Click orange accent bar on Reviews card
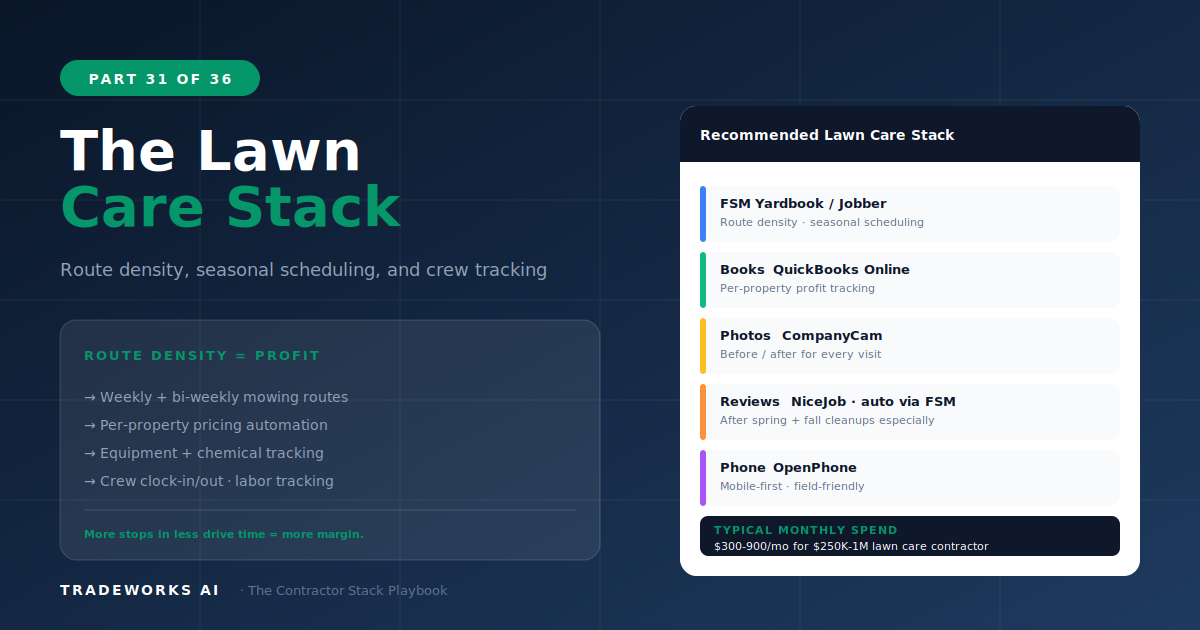The height and width of the screenshot is (630, 1200). pos(703,411)
